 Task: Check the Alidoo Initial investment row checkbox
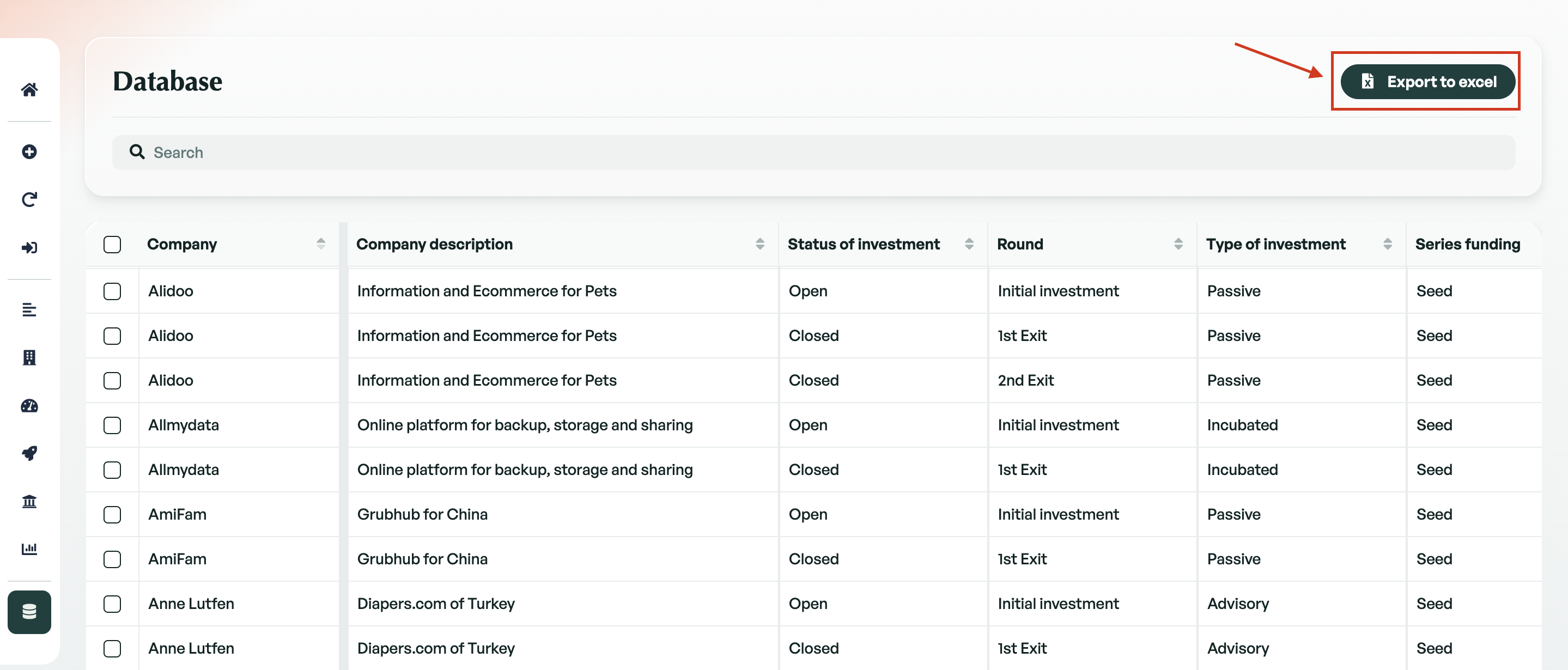pos(112,291)
